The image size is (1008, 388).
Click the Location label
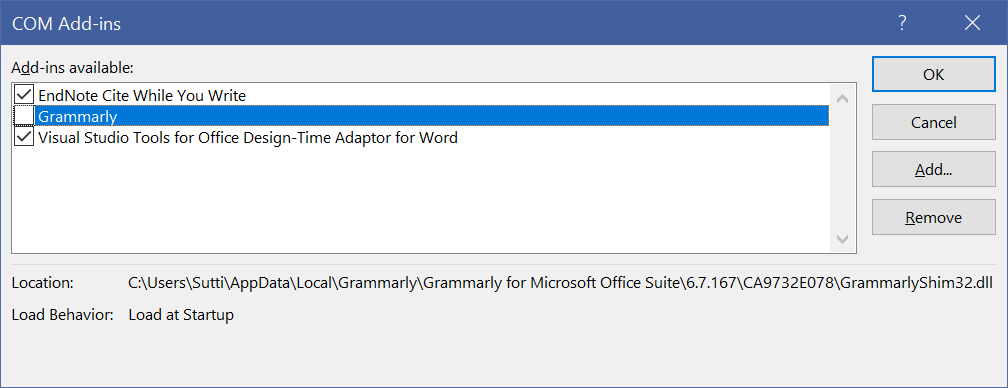pyautogui.click(x=42, y=283)
